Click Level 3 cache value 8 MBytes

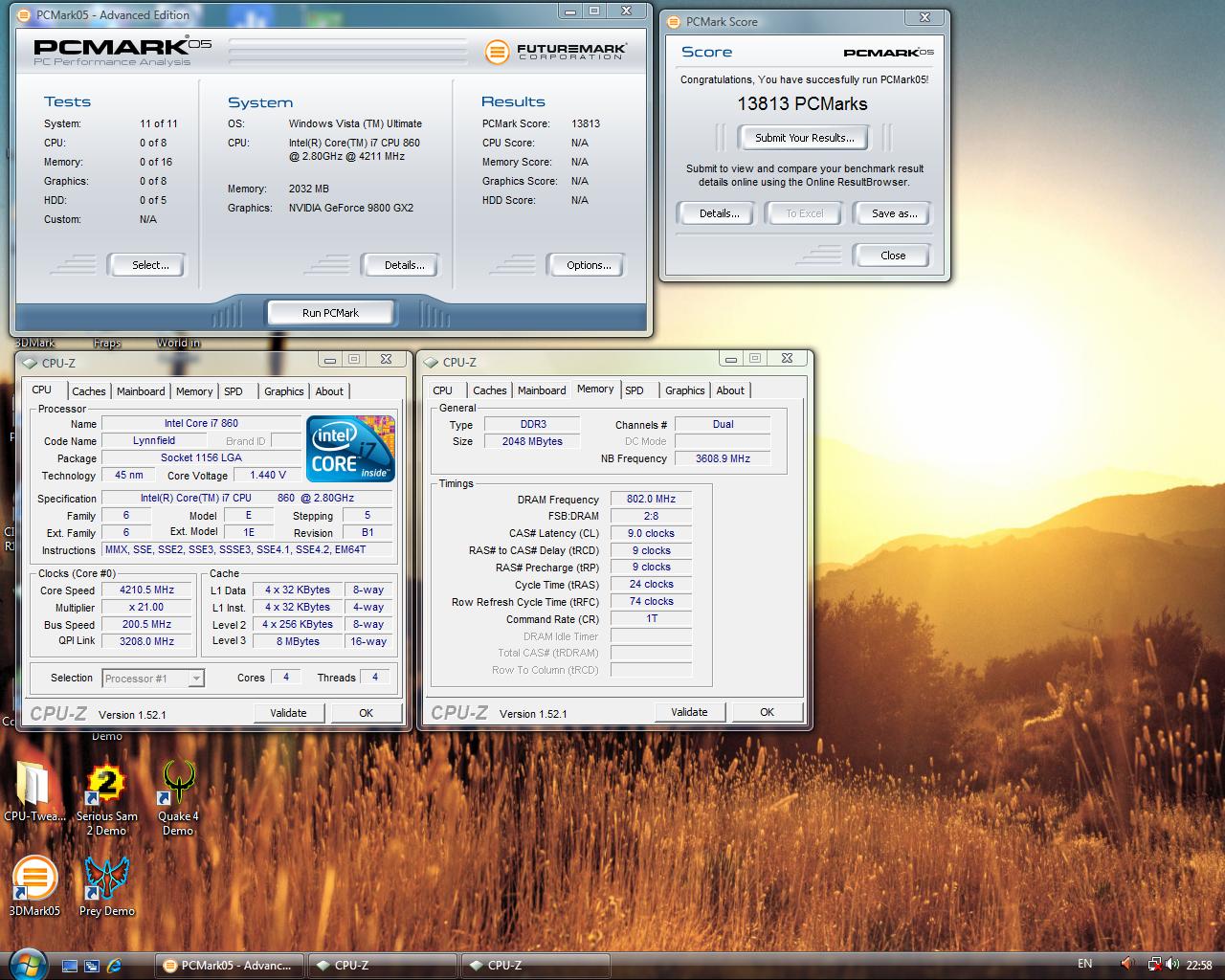298,642
